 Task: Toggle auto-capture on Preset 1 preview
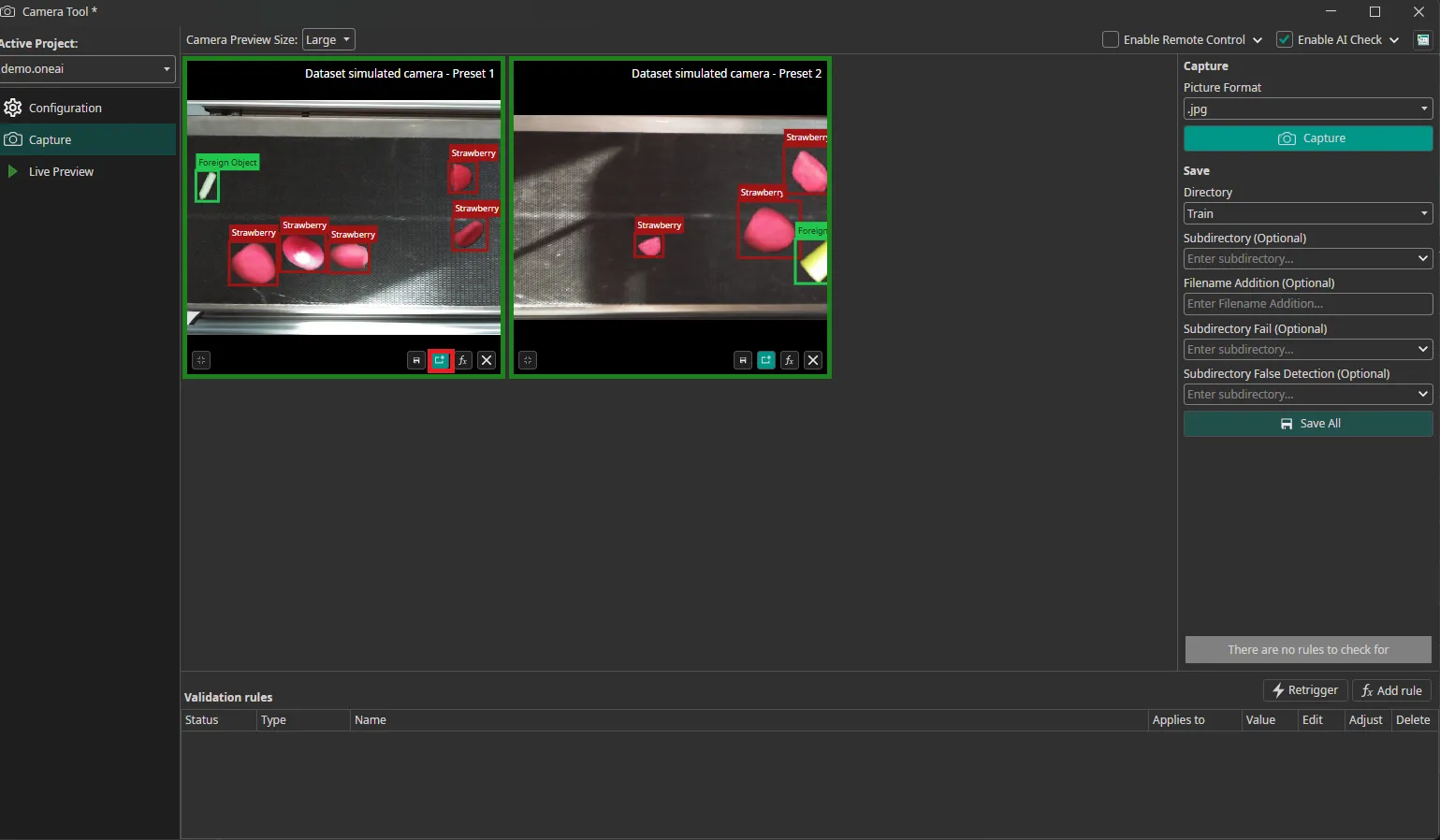tap(440, 360)
